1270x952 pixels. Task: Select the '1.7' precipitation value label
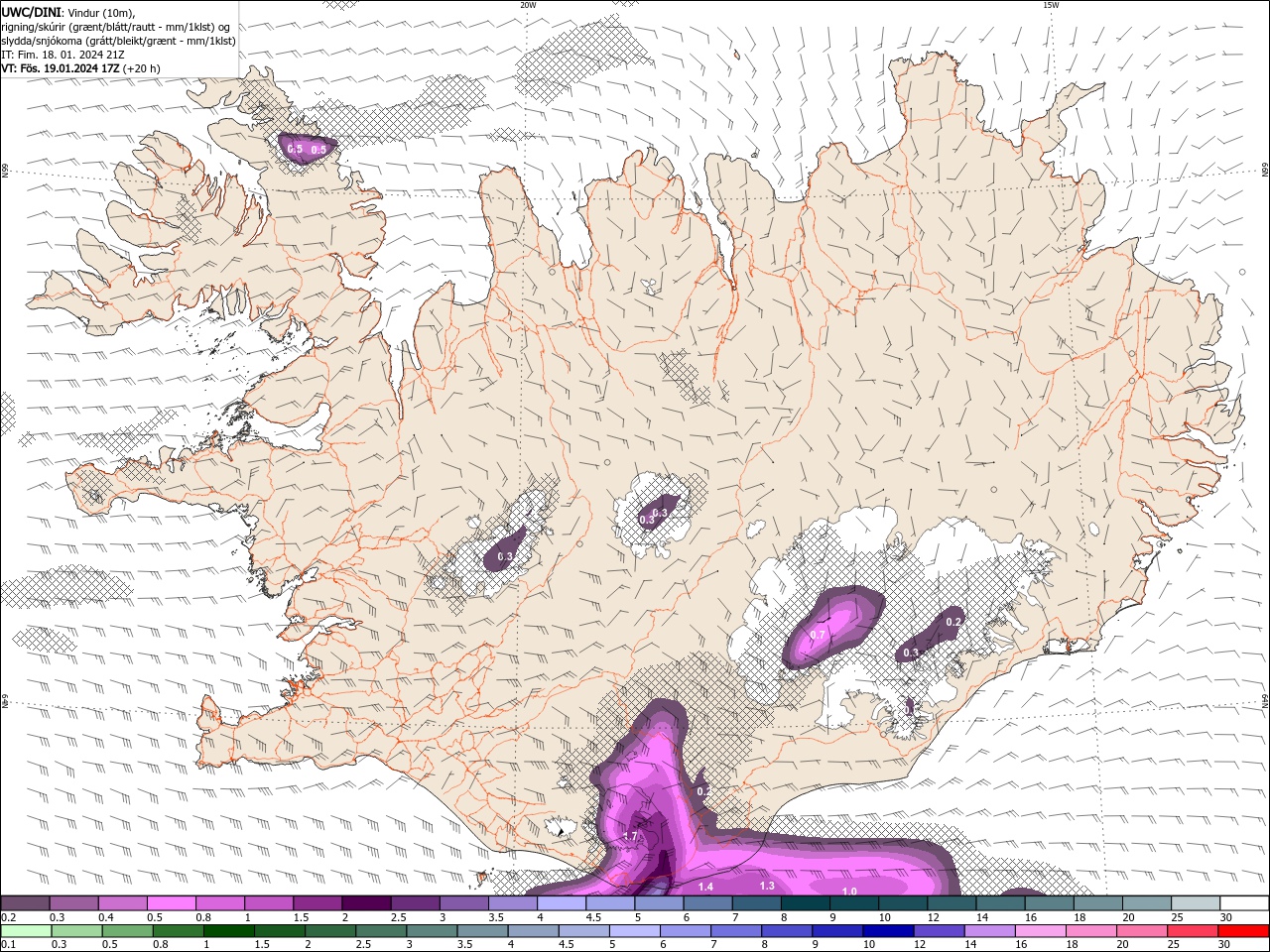click(x=630, y=836)
